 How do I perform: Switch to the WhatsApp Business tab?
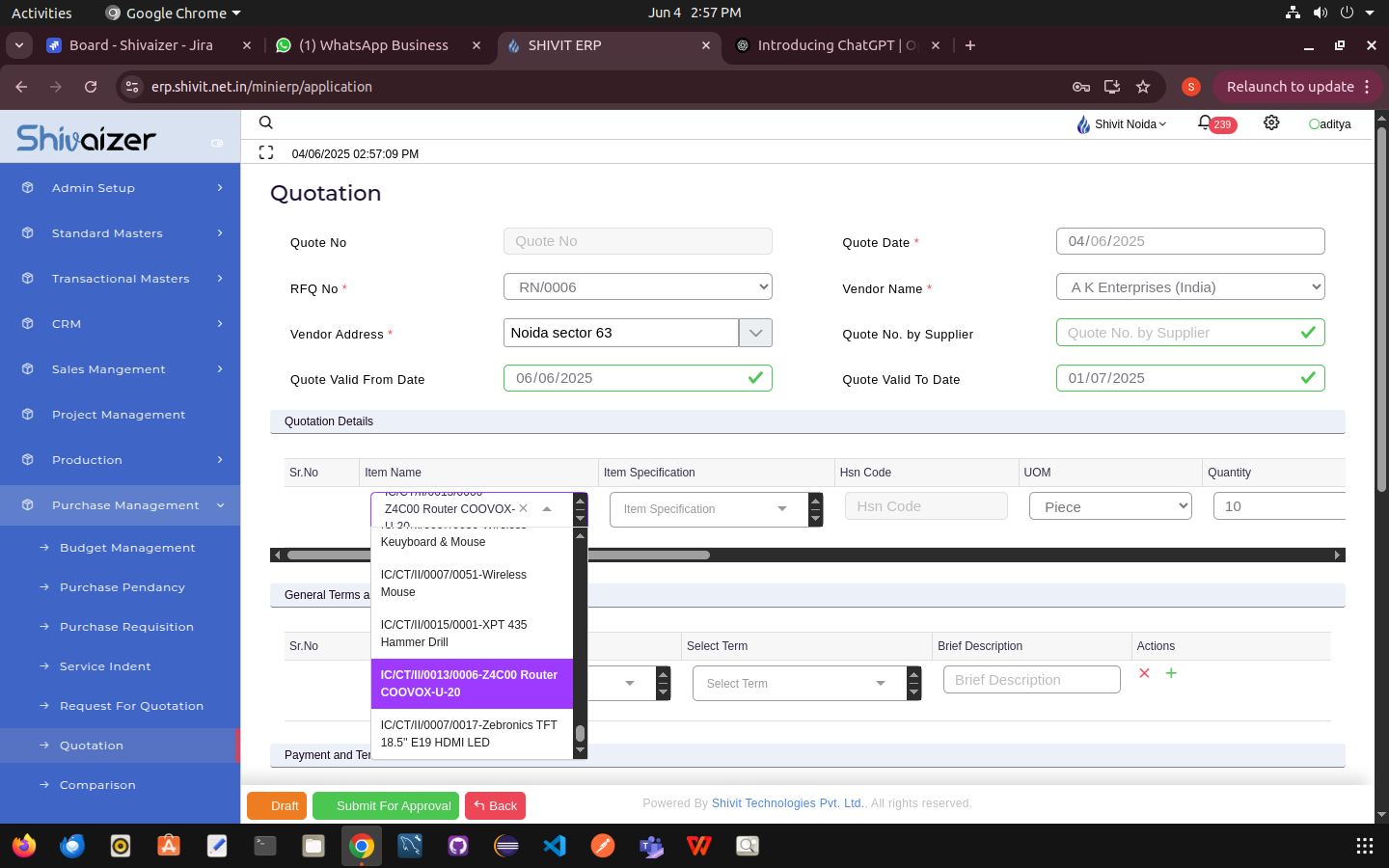coord(373,45)
